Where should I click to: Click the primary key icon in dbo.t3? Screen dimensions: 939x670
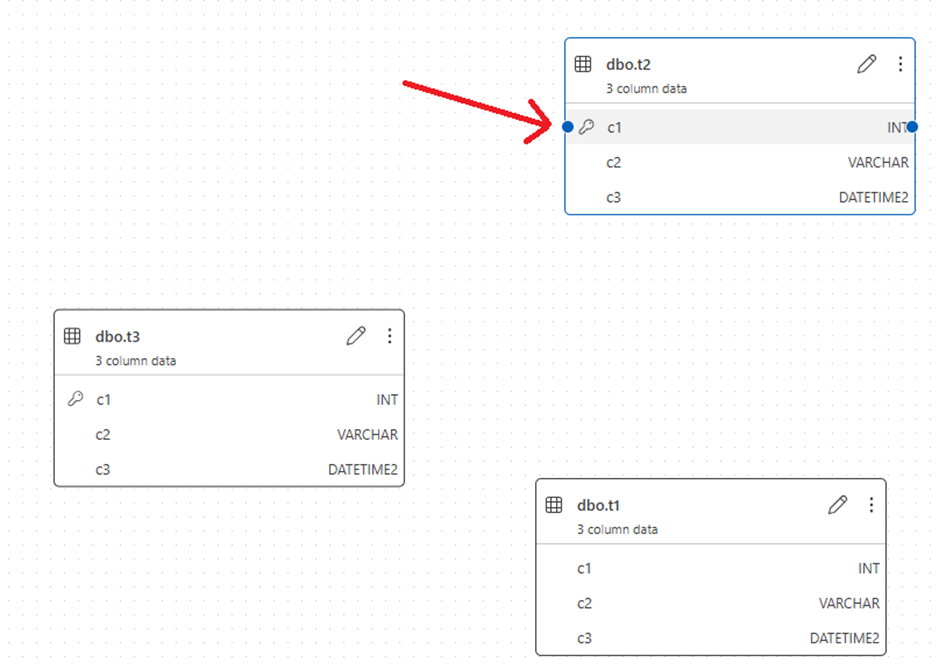point(75,398)
